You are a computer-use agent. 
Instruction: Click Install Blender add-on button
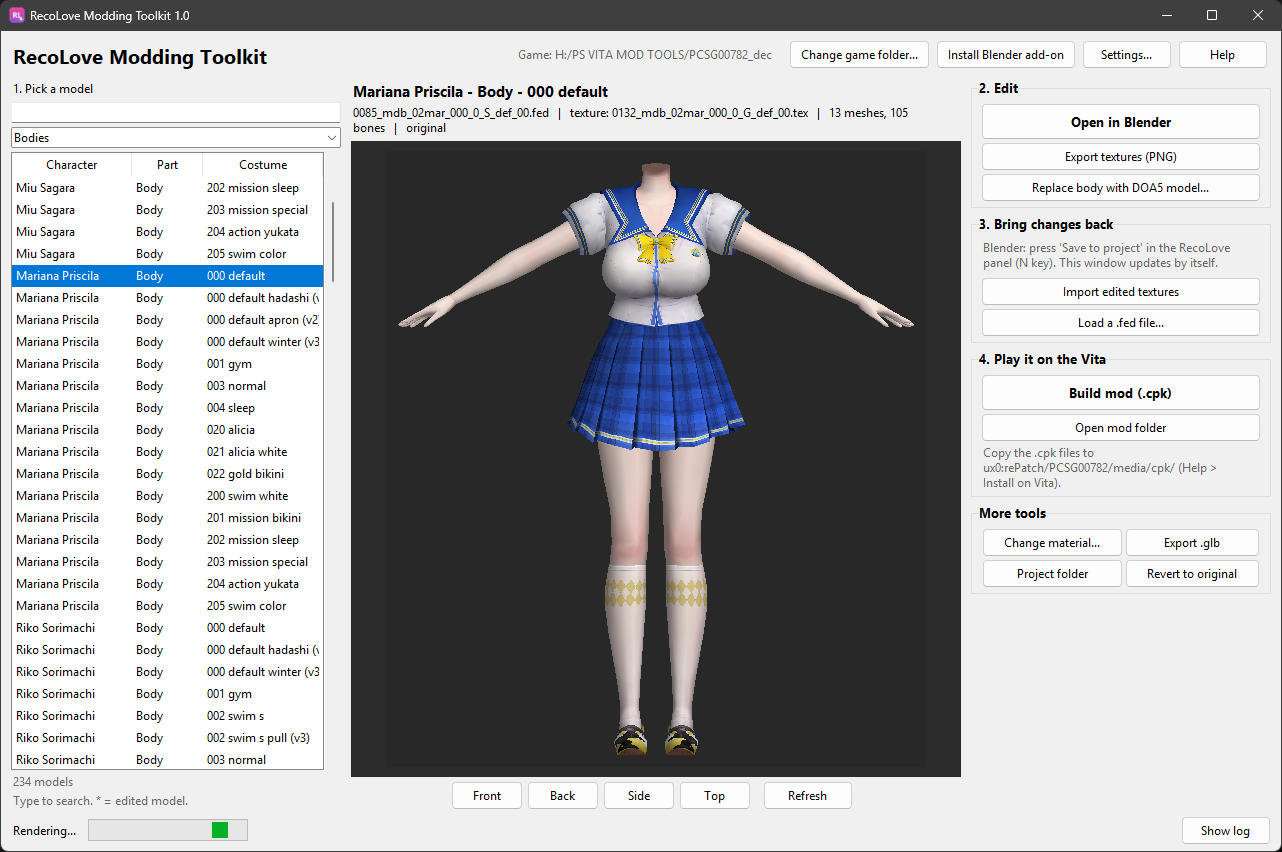click(1006, 55)
